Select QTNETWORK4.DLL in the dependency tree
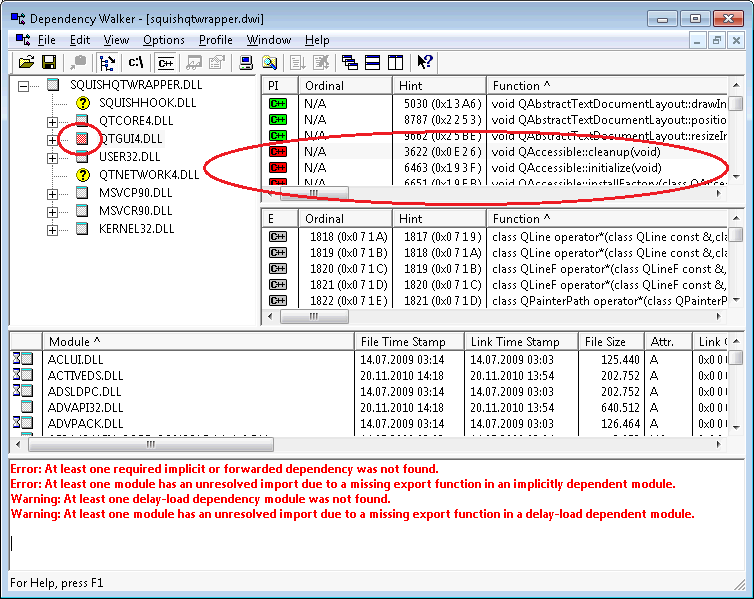Screen dimensions: 754x599 148,175
